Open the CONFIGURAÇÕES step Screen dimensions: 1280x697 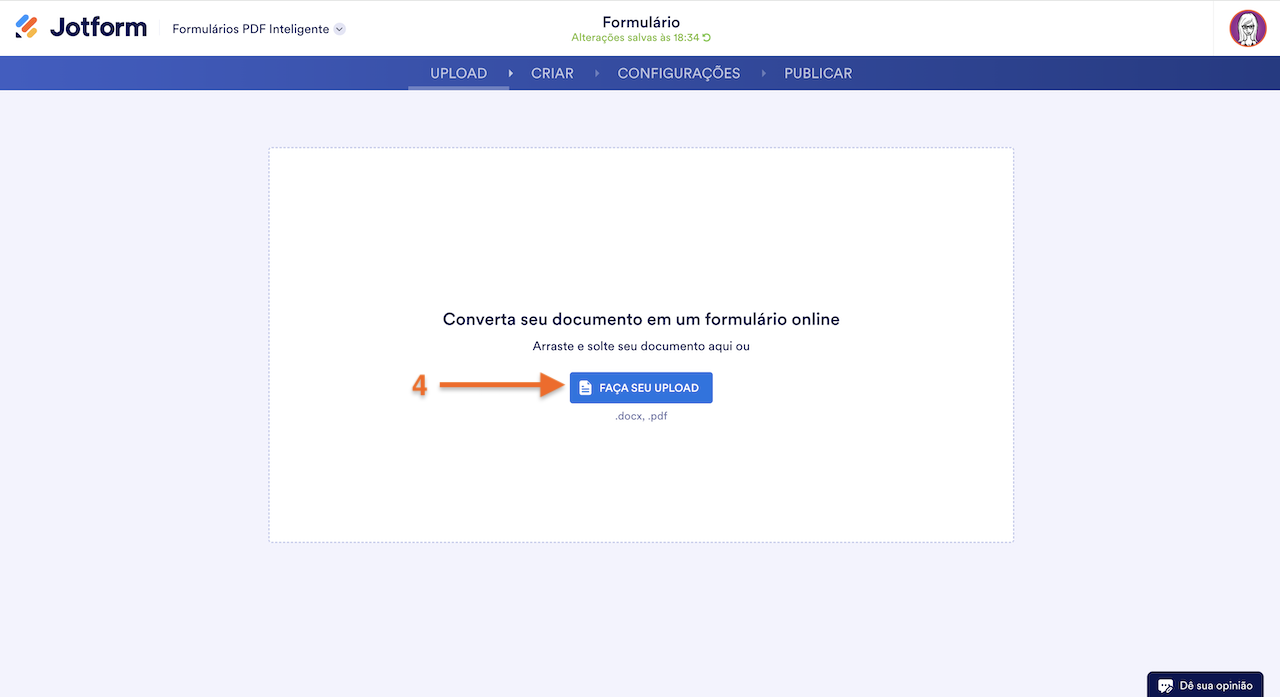[x=679, y=72]
